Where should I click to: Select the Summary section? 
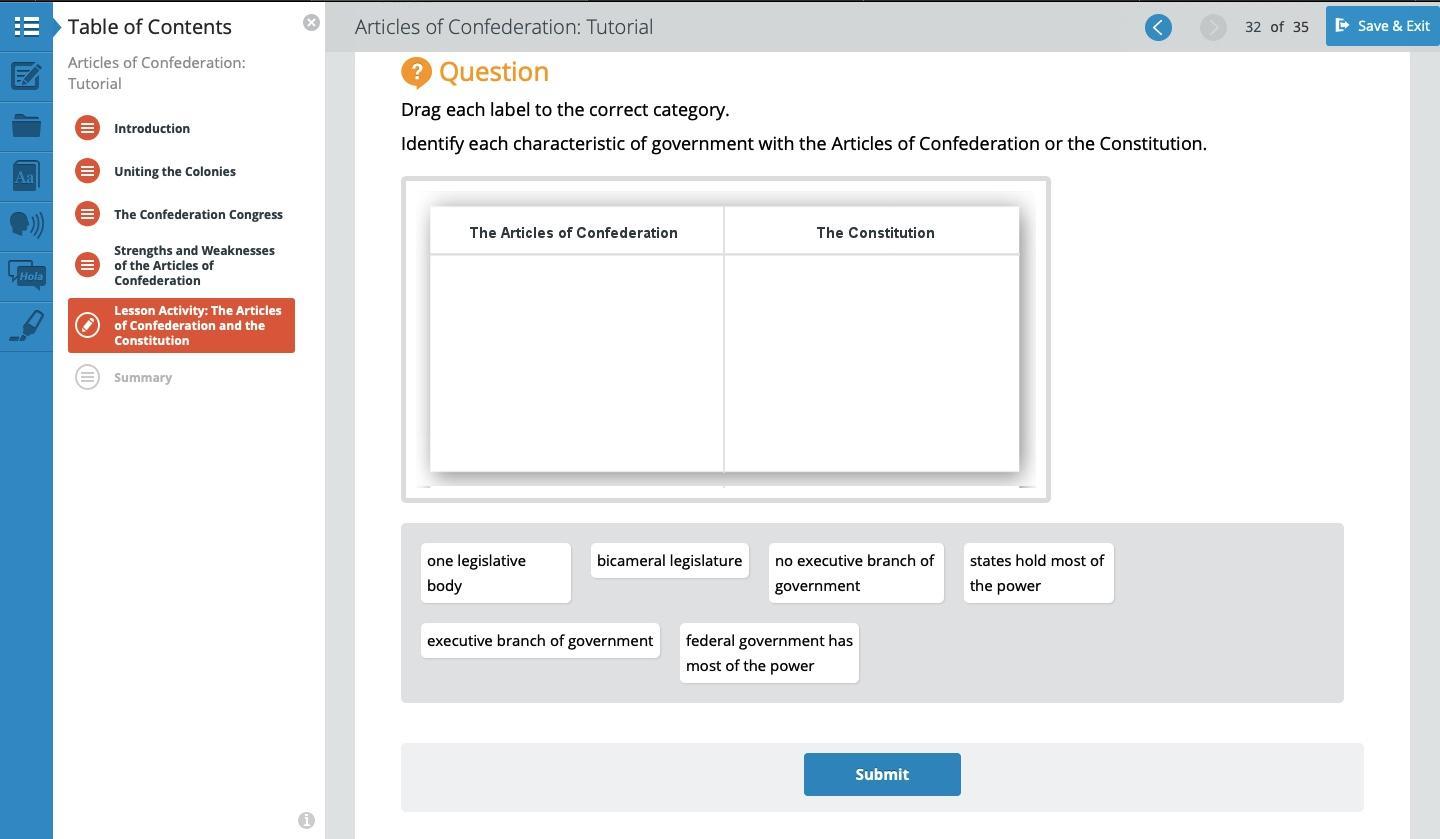(143, 377)
